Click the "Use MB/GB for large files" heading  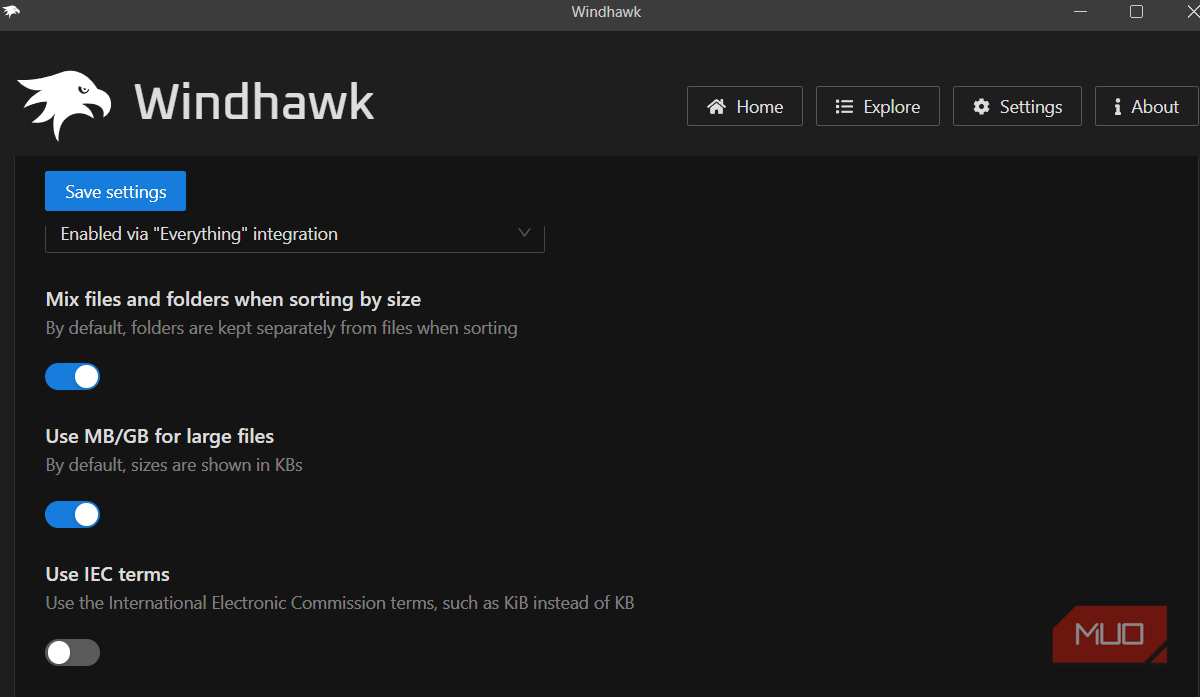(x=160, y=436)
